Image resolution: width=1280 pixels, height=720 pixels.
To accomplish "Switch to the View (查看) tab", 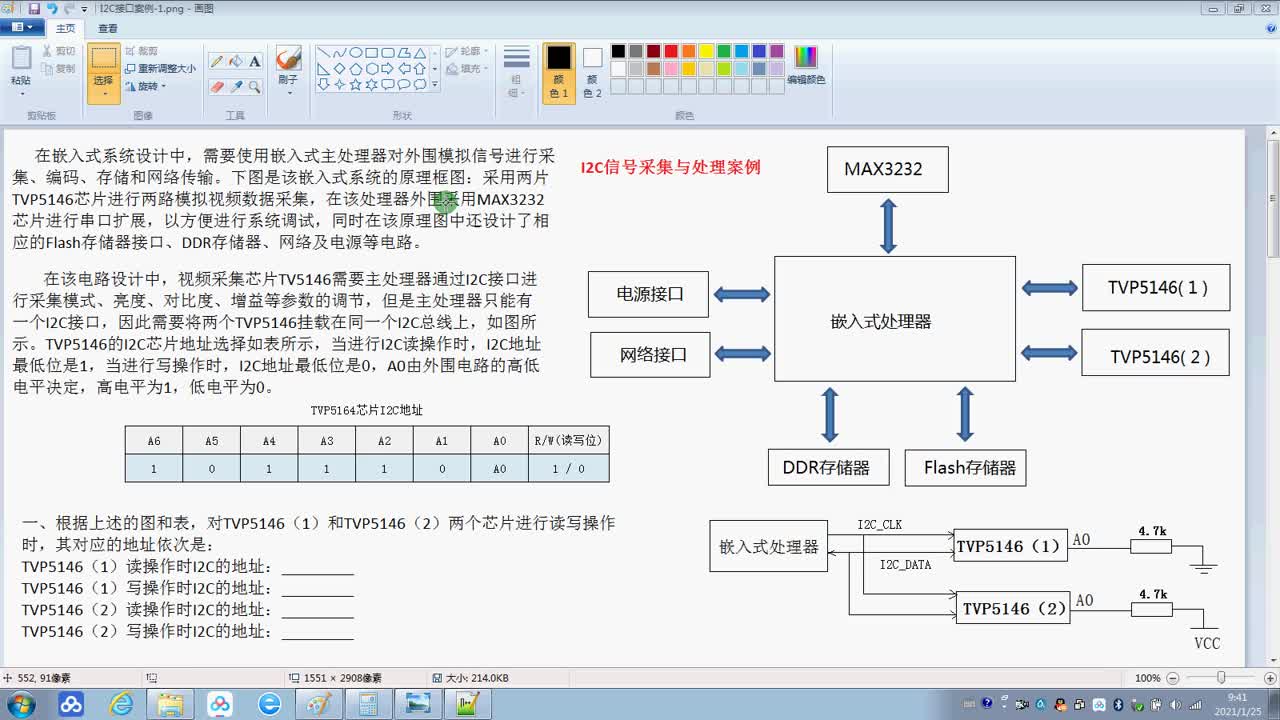I will pos(107,29).
